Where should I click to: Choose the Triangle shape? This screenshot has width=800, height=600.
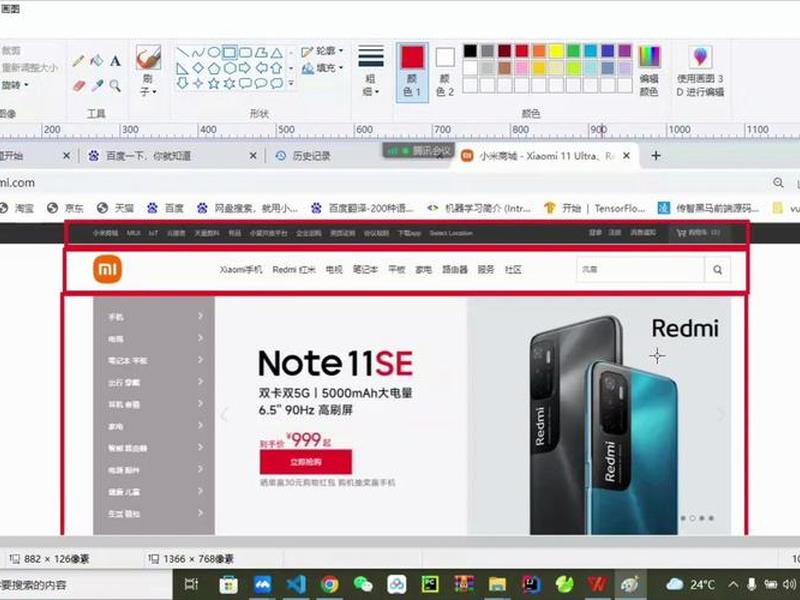tap(277, 53)
